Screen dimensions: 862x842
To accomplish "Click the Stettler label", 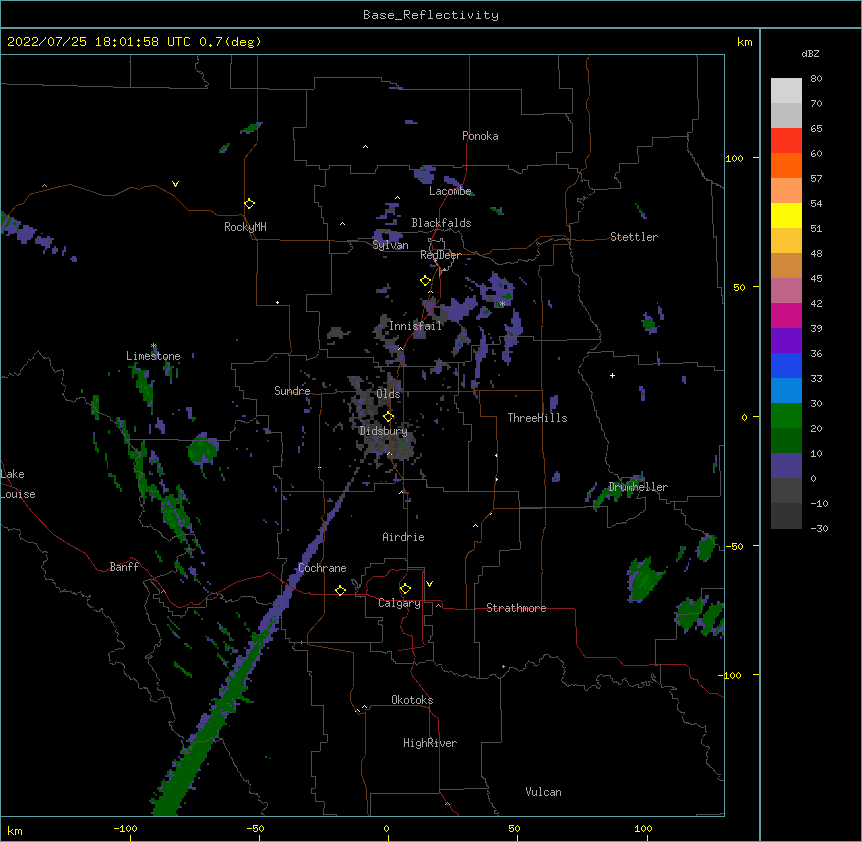I will (x=634, y=237).
